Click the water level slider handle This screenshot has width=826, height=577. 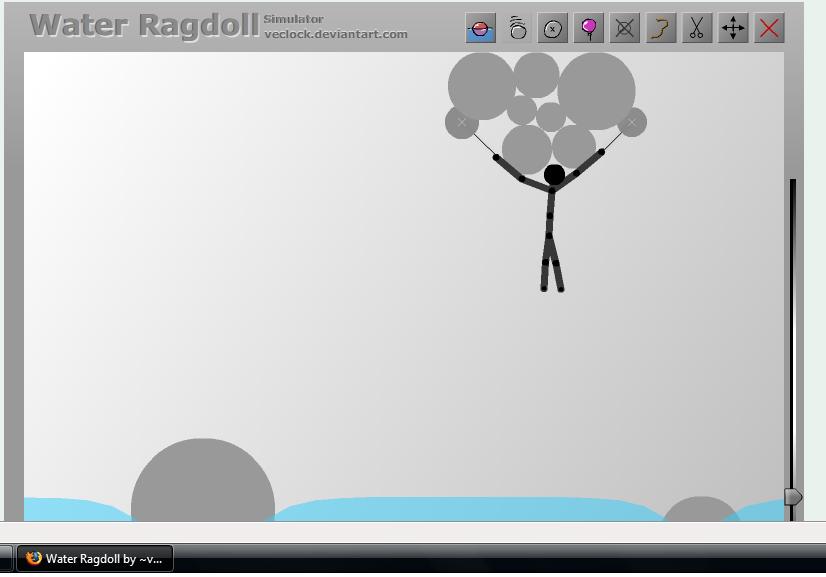click(x=793, y=497)
